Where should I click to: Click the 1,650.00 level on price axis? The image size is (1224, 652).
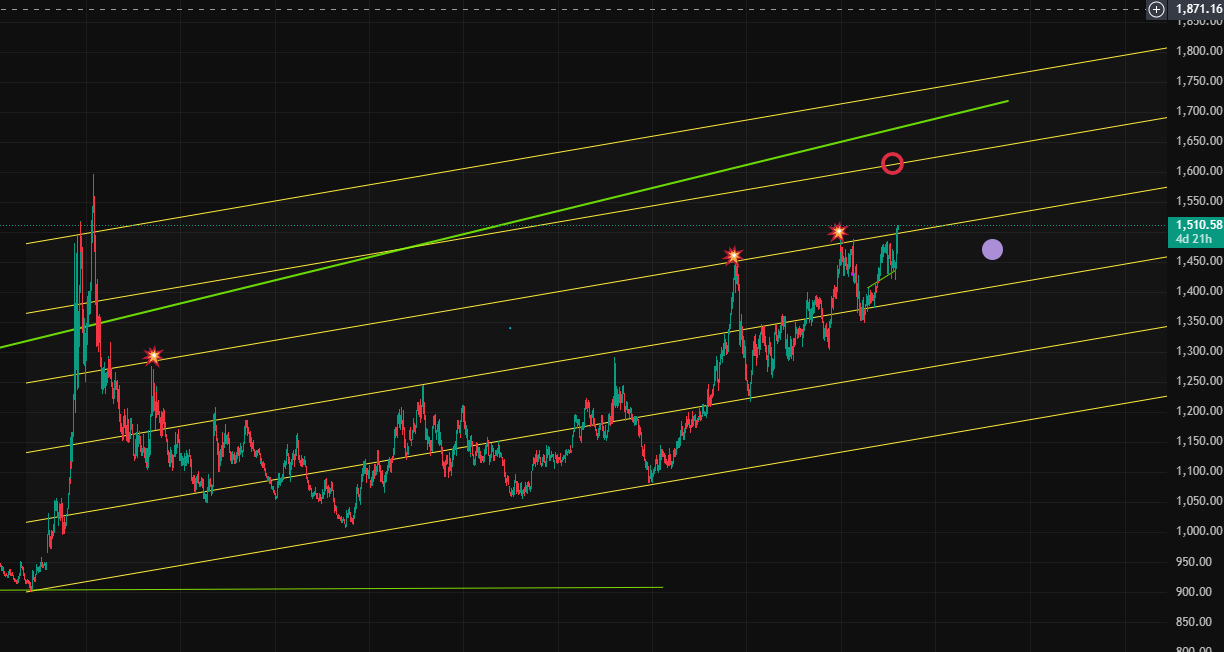click(1195, 141)
